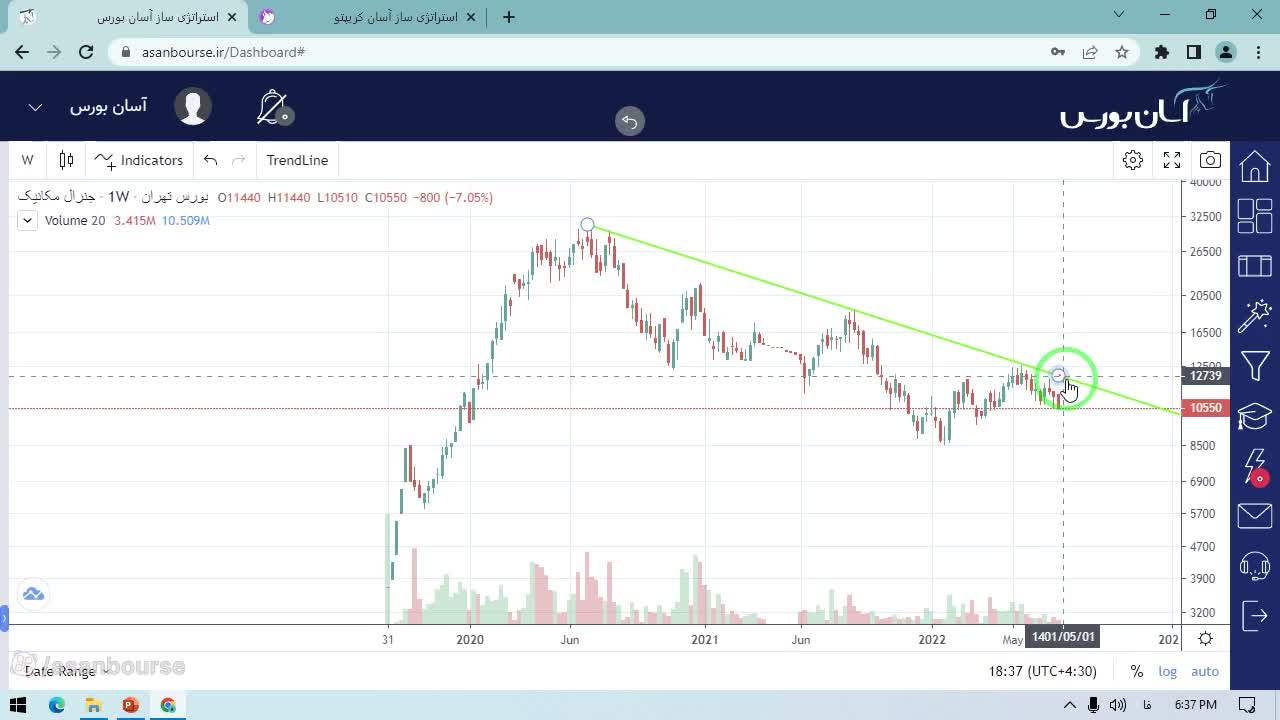The height and width of the screenshot is (720, 1280).
Task: Open the magic wand tool in sidebar
Action: 1255,315
